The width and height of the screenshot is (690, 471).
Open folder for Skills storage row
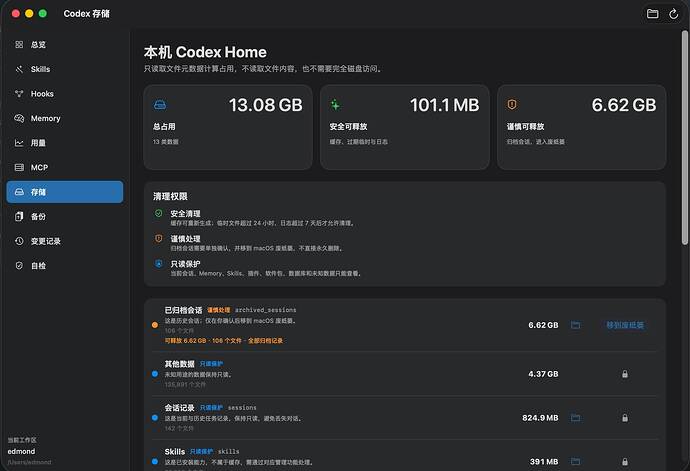pyautogui.click(x=575, y=461)
